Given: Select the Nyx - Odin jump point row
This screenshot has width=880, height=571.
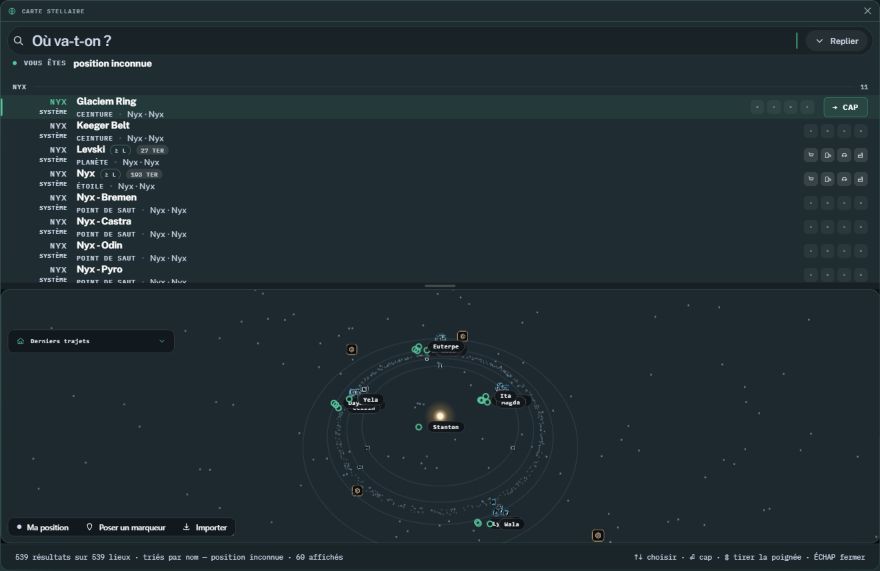Looking at the screenshot, I should coord(440,252).
